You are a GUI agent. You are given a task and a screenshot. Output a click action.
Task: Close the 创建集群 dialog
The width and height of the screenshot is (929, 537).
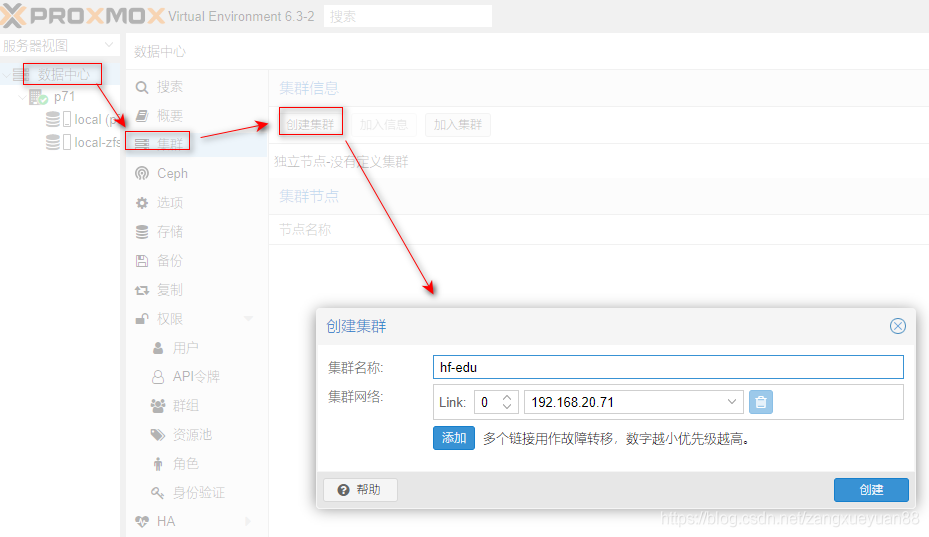(x=898, y=326)
